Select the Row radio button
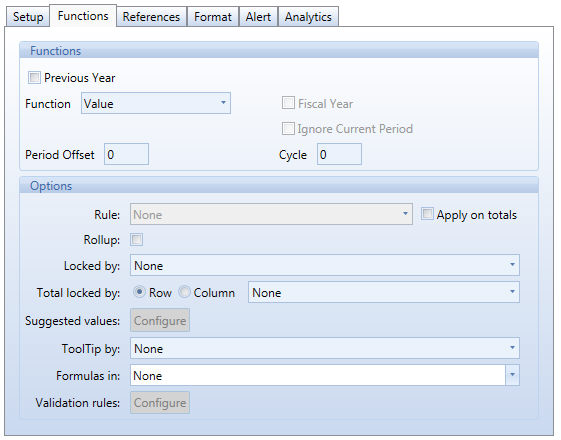Screen dimensions: 561x440 coord(139,292)
